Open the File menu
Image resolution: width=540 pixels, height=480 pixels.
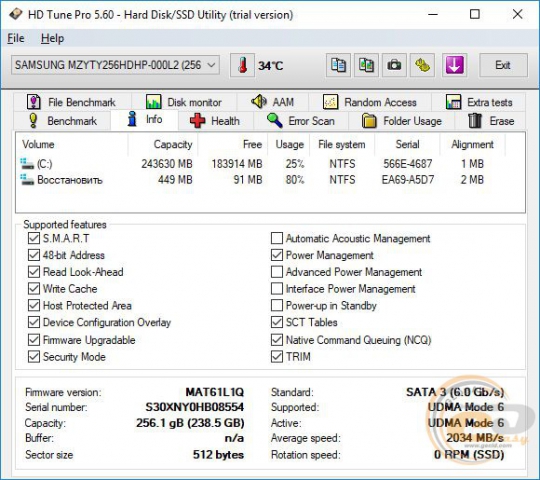pyautogui.click(x=16, y=38)
